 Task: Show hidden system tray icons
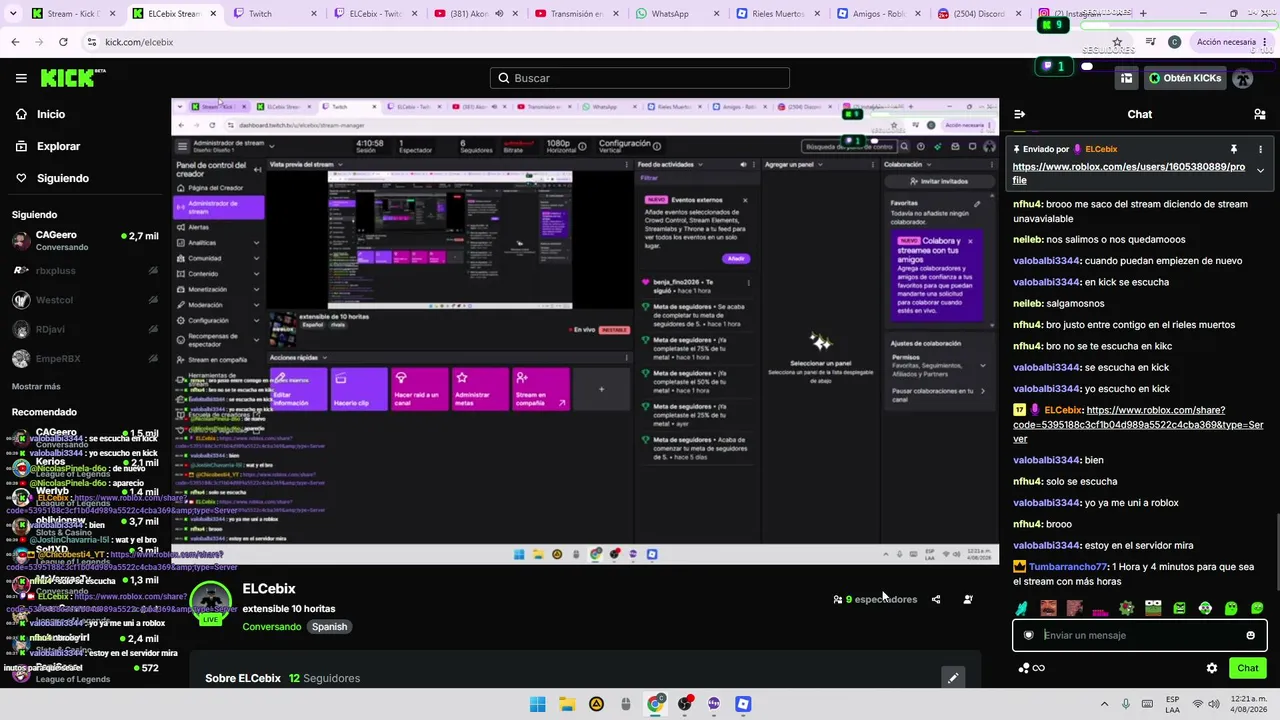1104,704
